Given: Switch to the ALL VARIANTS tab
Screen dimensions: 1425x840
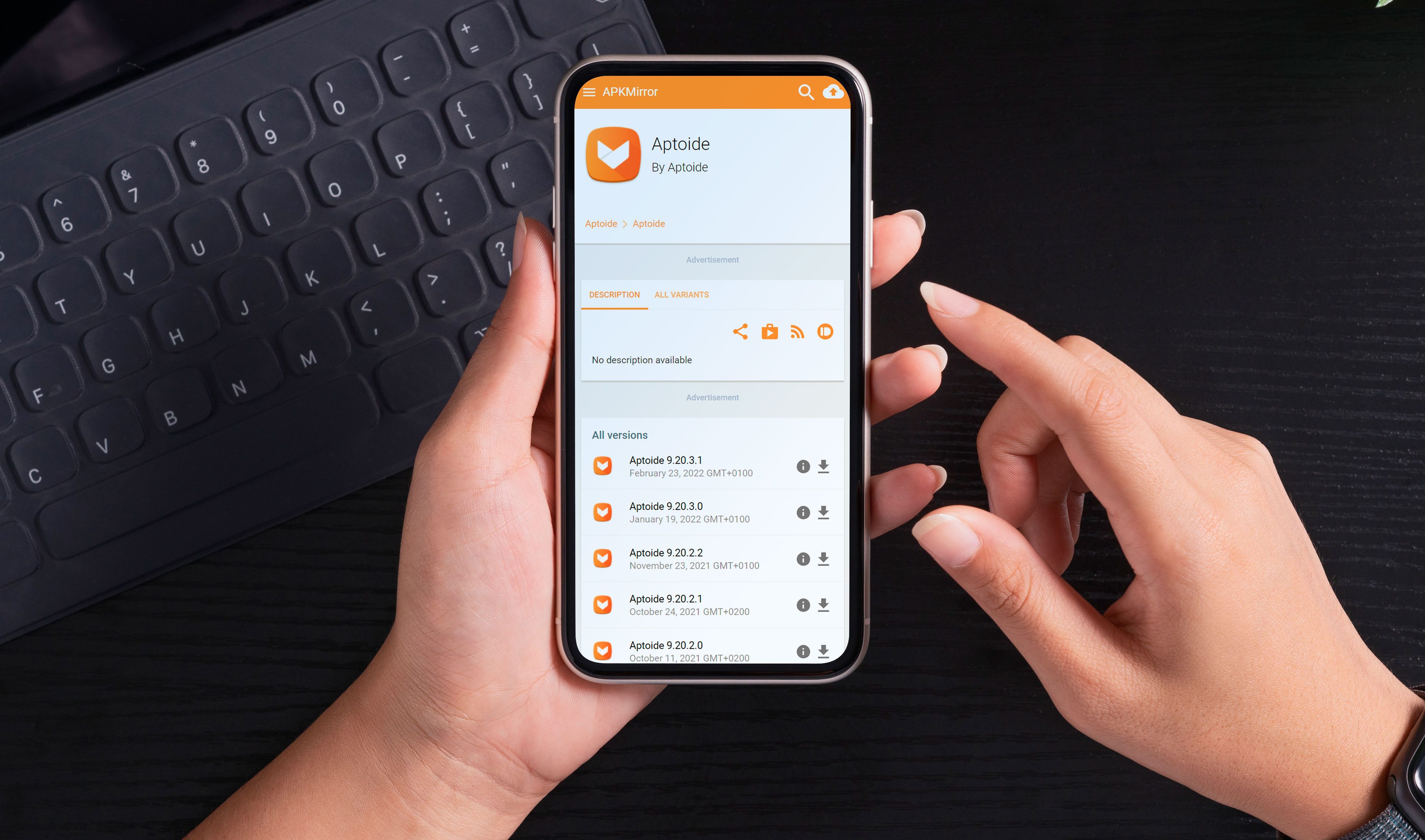Looking at the screenshot, I should [681, 294].
